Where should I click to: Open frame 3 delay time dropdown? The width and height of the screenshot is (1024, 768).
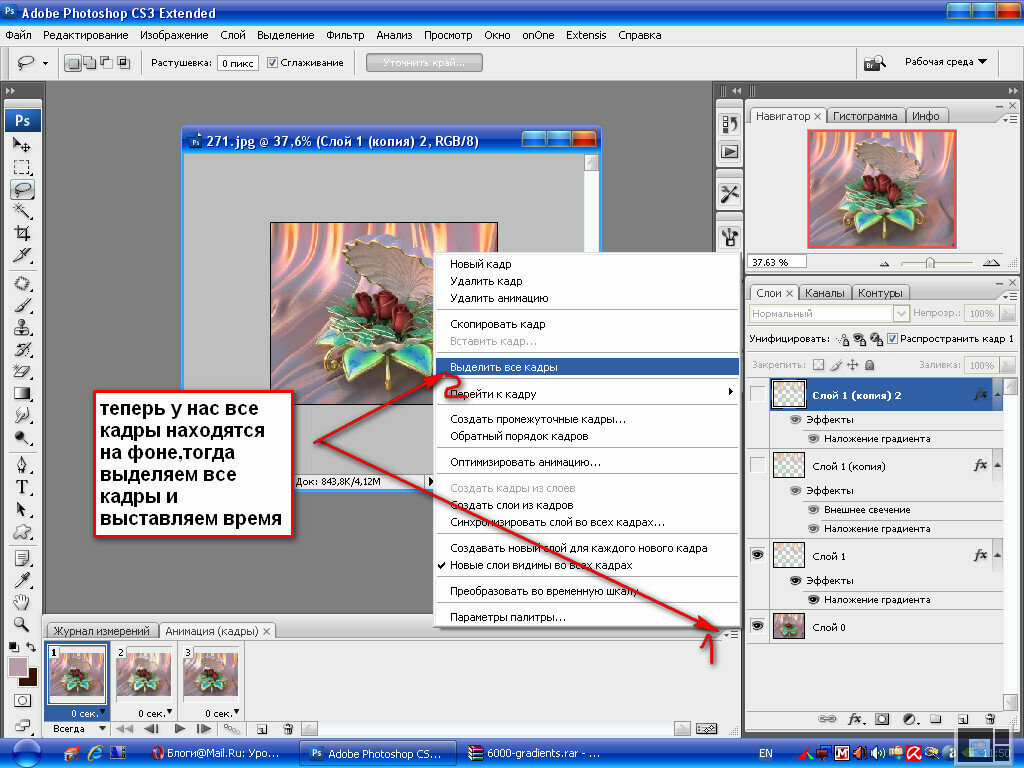point(222,713)
